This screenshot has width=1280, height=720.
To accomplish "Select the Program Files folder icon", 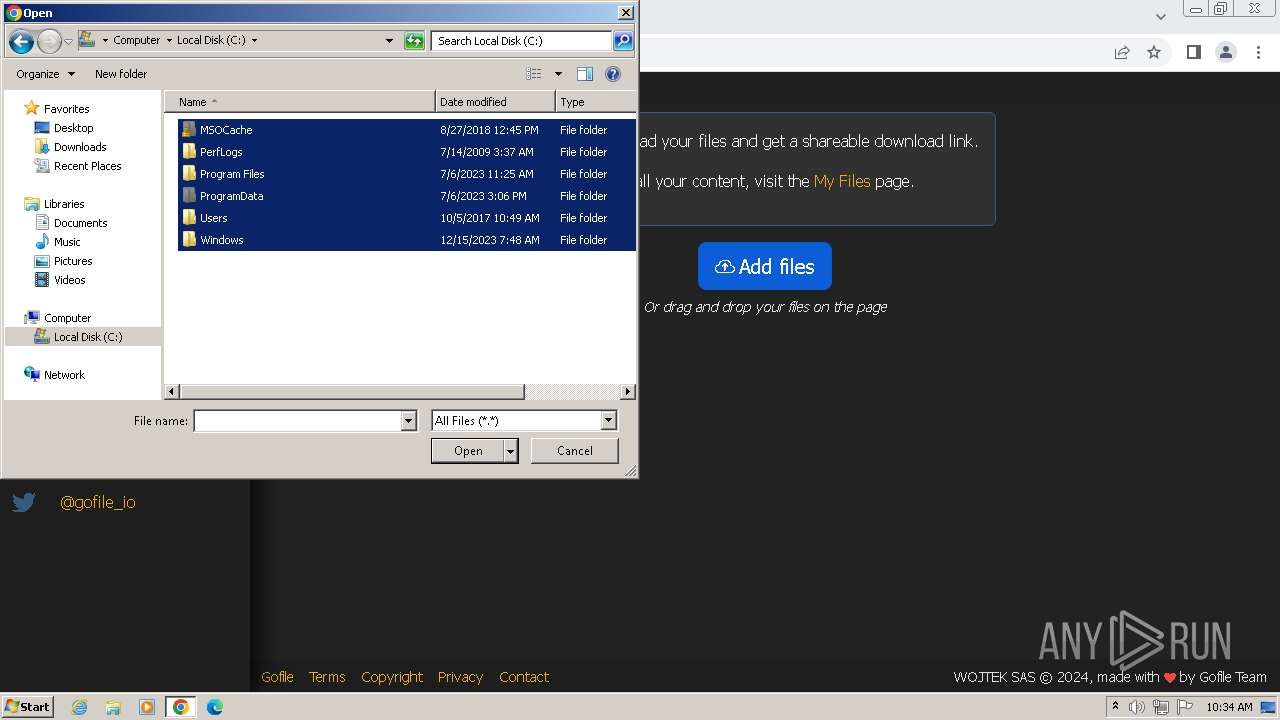I will (x=189, y=174).
